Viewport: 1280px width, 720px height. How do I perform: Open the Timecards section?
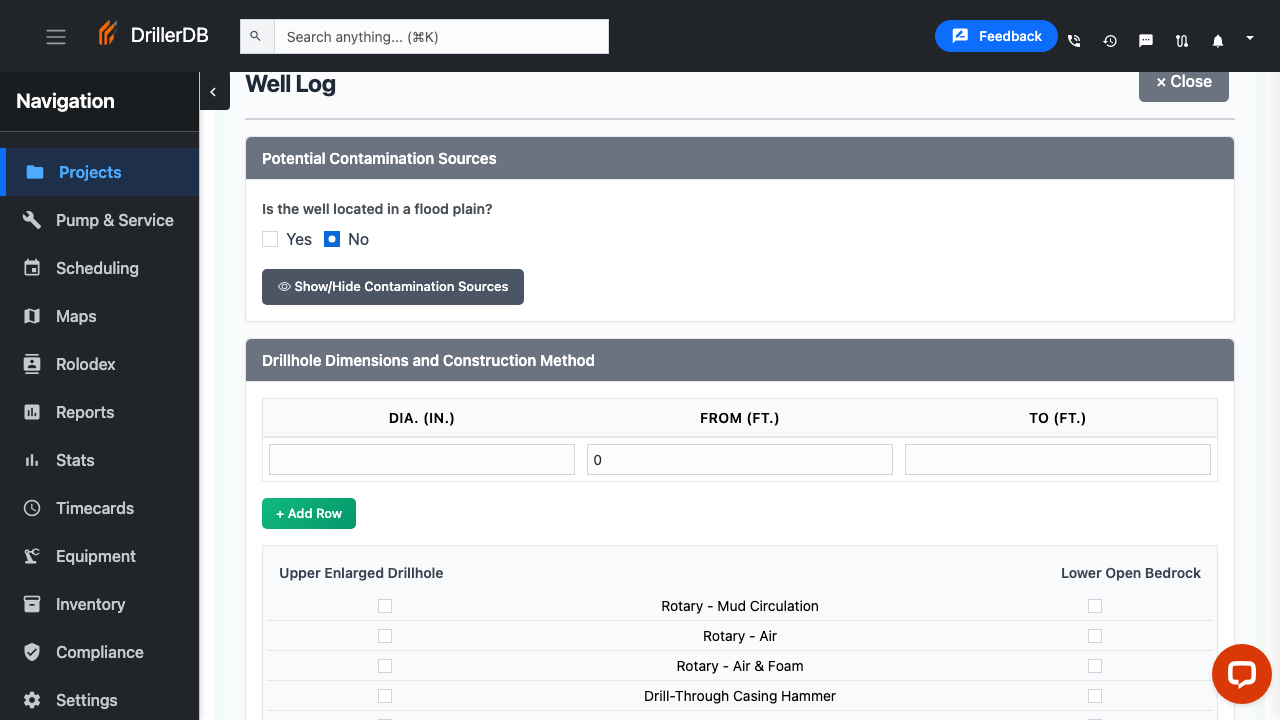(95, 508)
